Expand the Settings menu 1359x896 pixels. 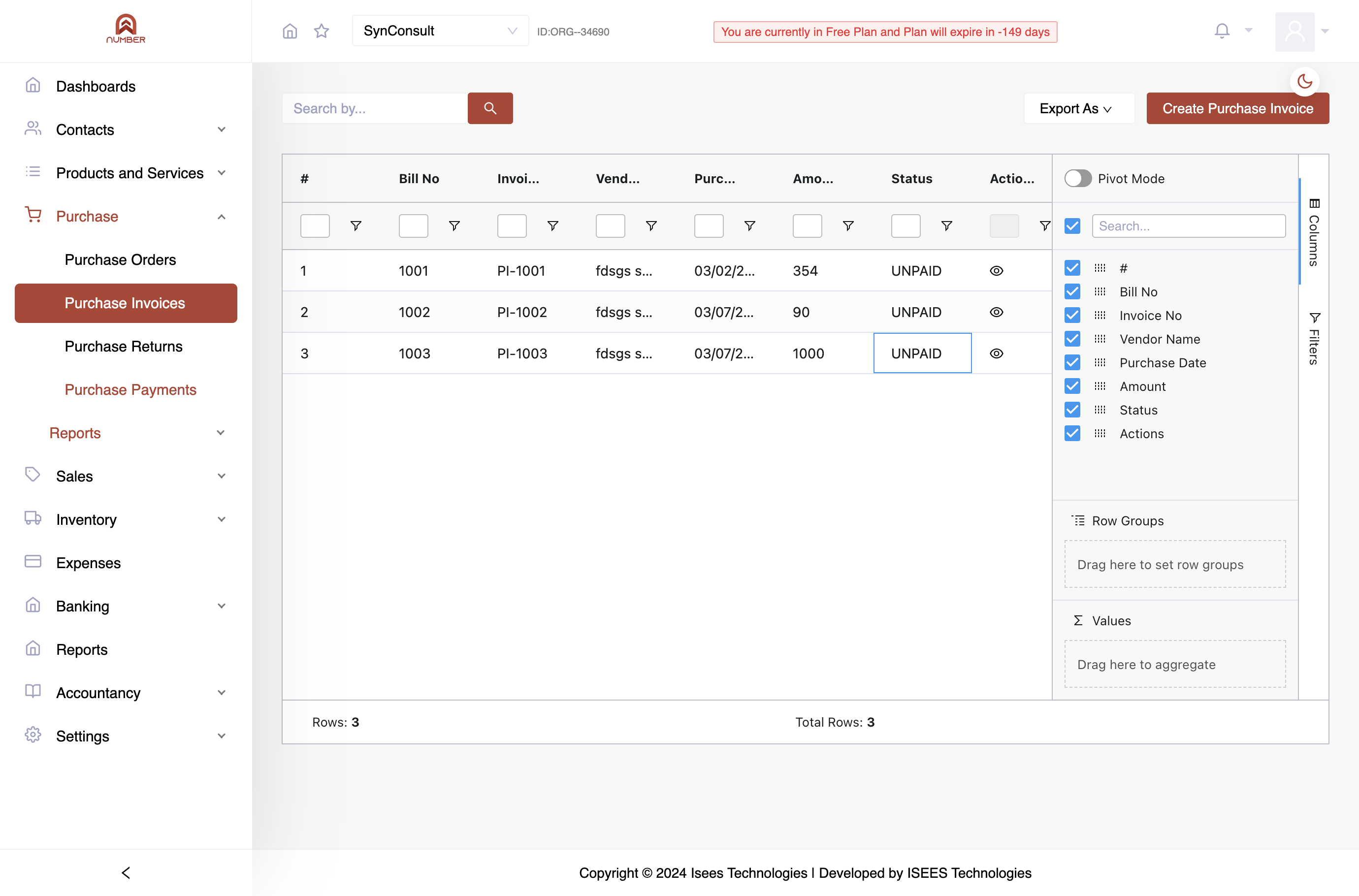[126, 736]
